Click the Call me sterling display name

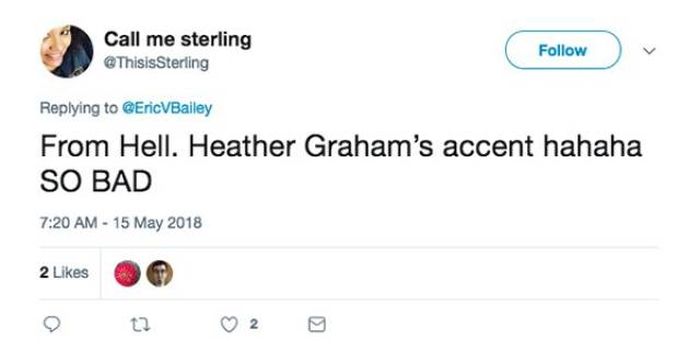click(x=178, y=39)
